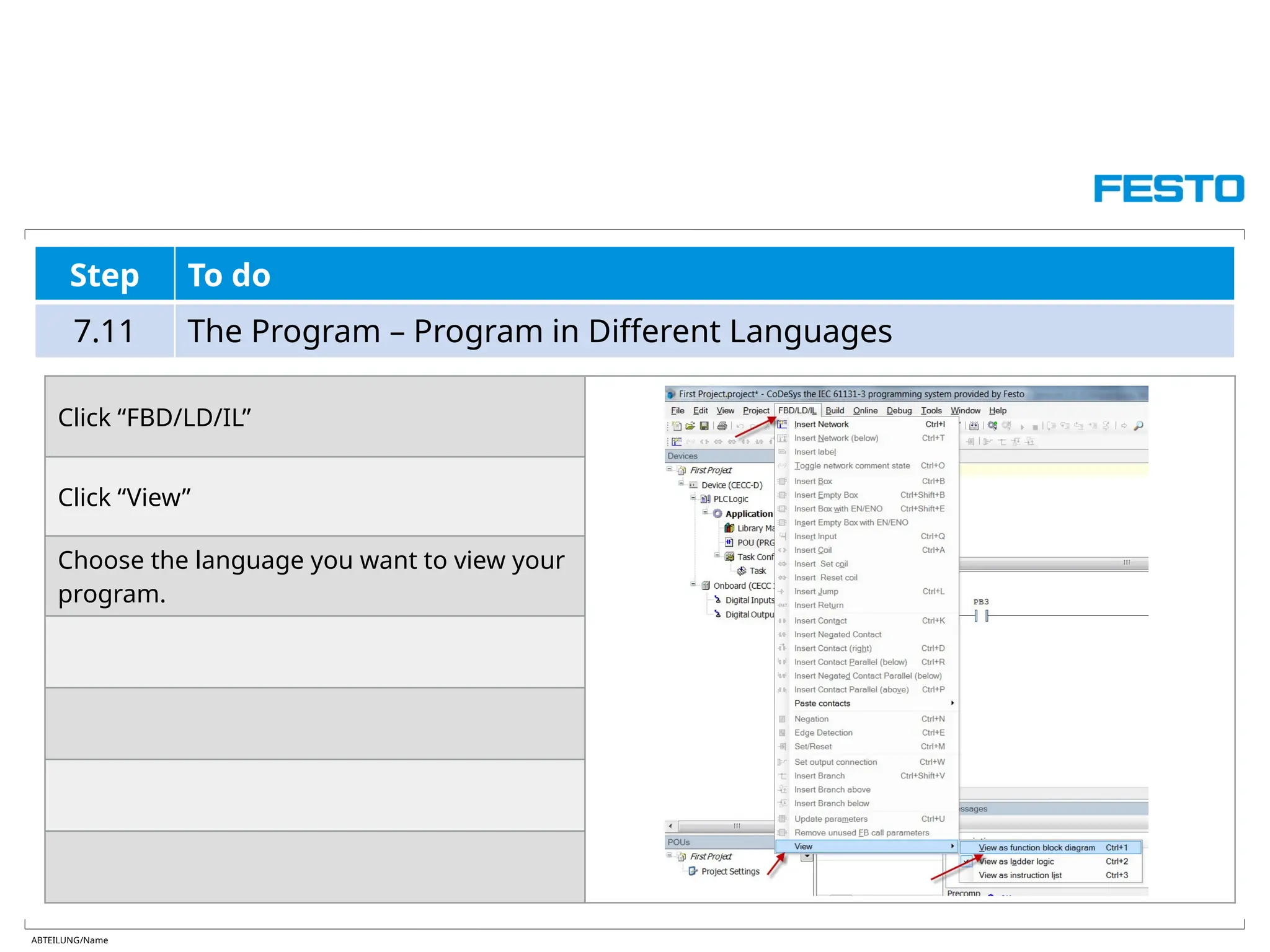Open the Window menu
The image size is (1270, 952).
pyautogui.click(x=966, y=410)
